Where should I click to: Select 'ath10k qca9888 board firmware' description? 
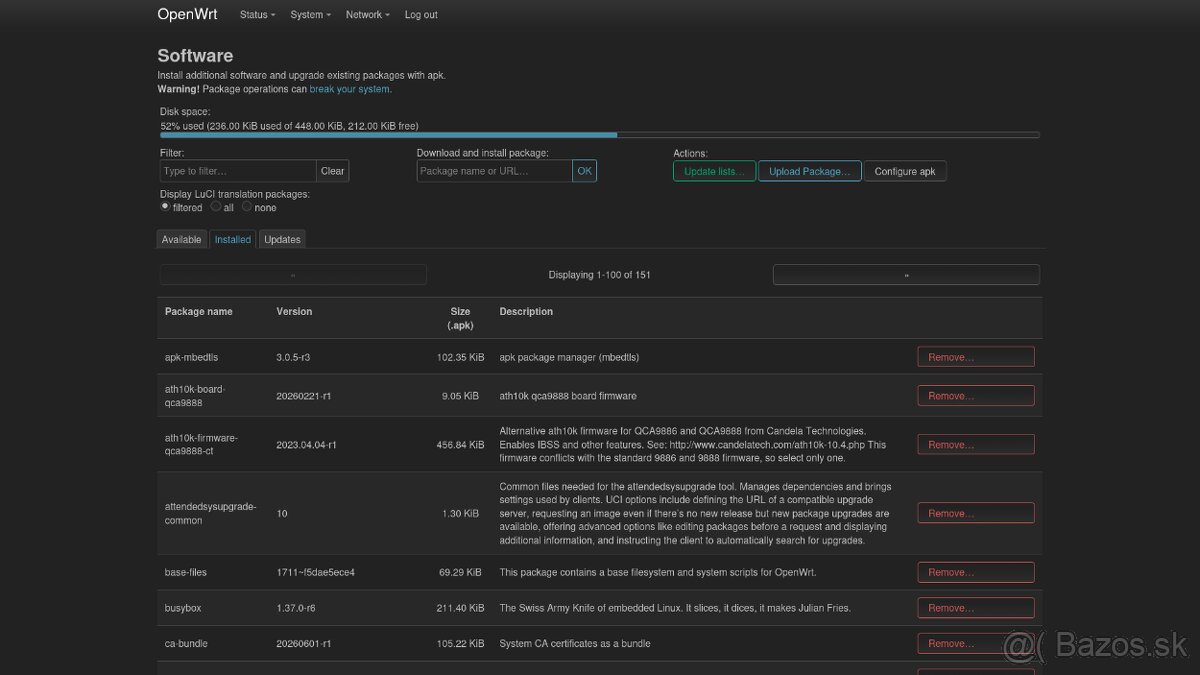[x=568, y=396]
